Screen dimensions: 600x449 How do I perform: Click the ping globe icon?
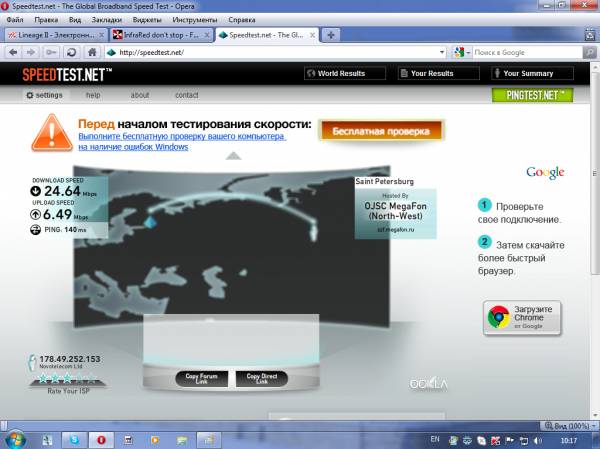[x=36, y=230]
